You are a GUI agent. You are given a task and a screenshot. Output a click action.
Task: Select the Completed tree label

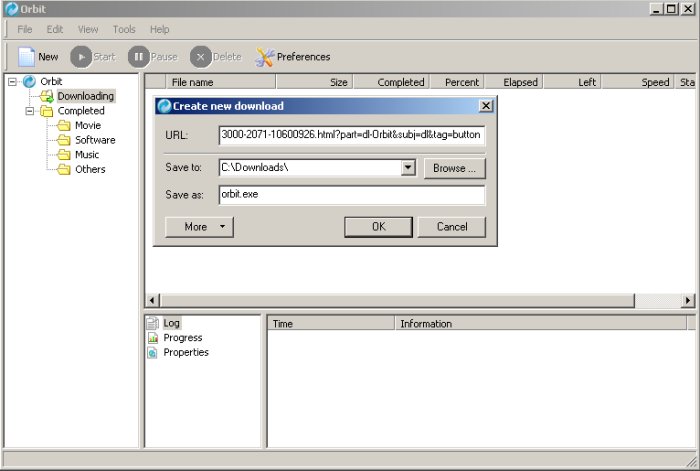coord(81,111)
